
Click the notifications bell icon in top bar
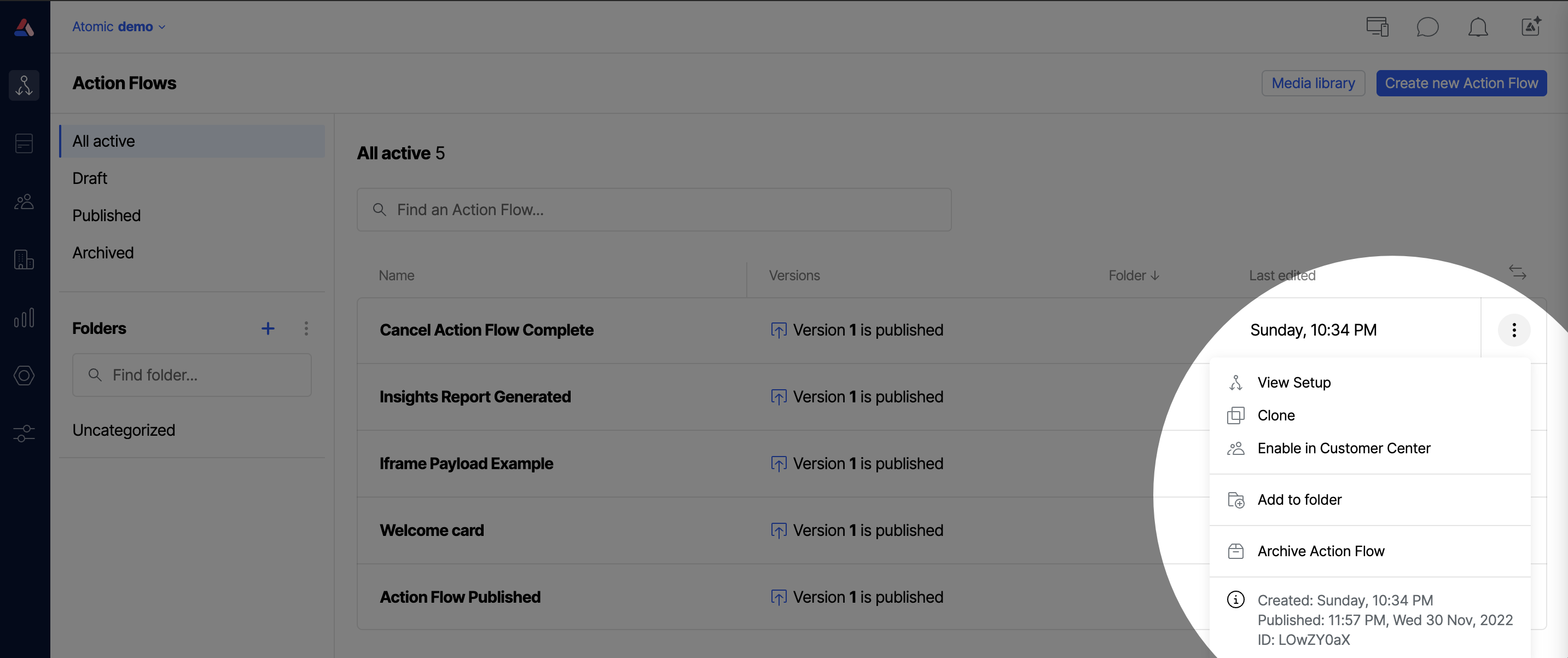[1478, 27]
